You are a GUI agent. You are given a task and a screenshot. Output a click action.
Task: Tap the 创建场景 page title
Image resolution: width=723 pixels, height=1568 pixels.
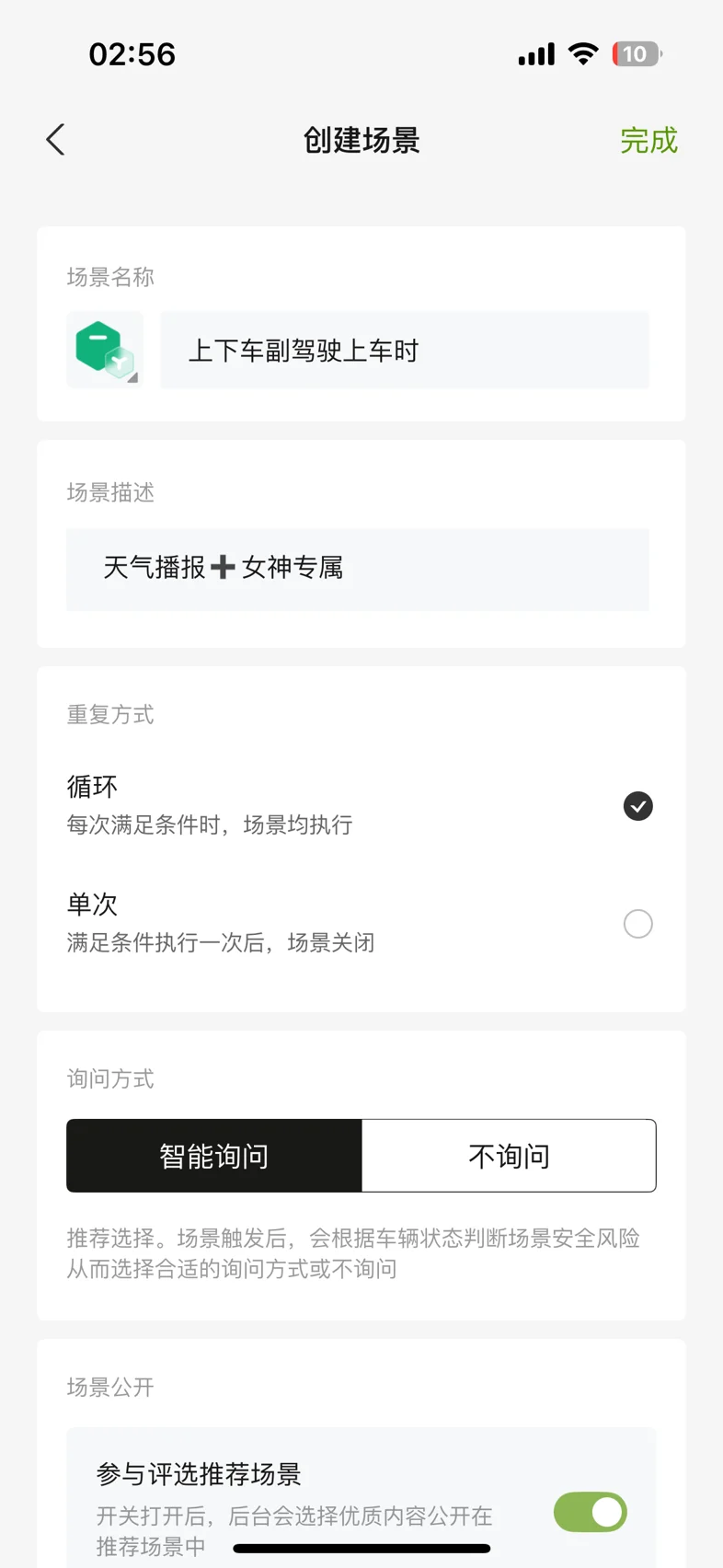pyautogui.click(x=361, y=141)
